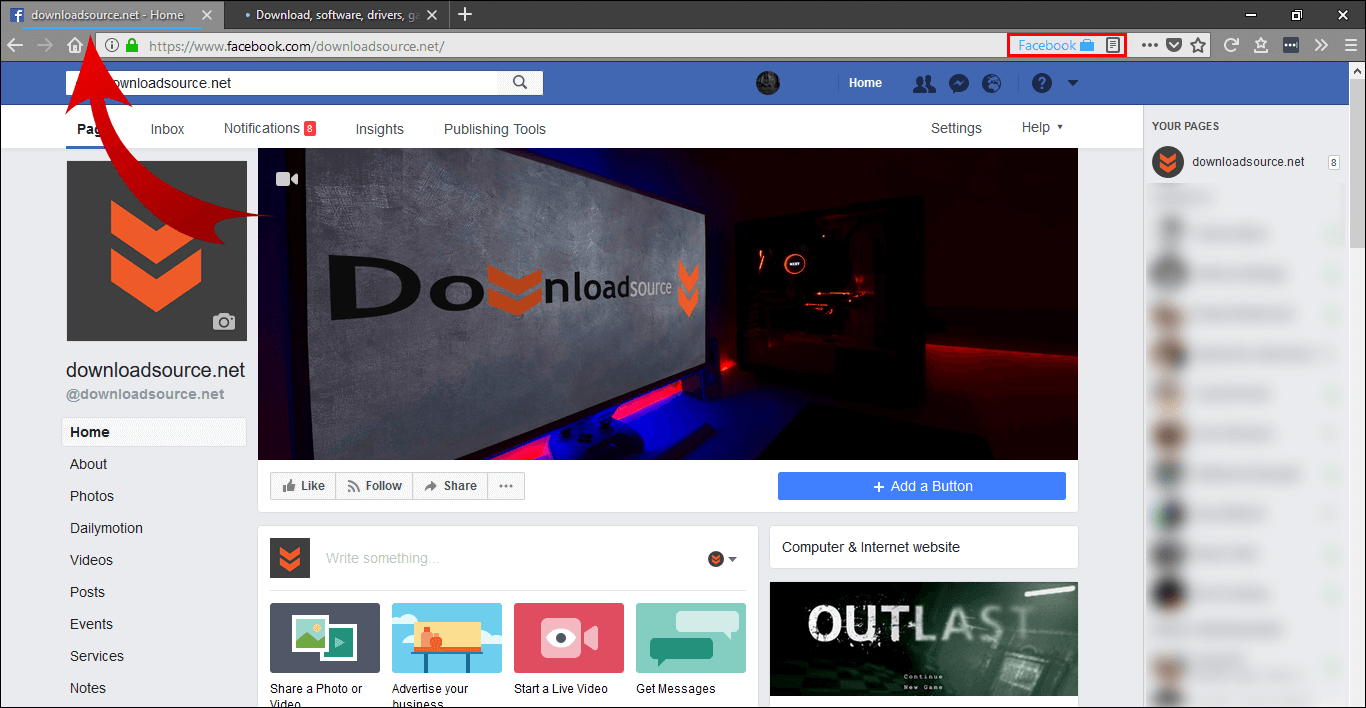
Task: Click the Follow button
Action: [x=374, y=486]
